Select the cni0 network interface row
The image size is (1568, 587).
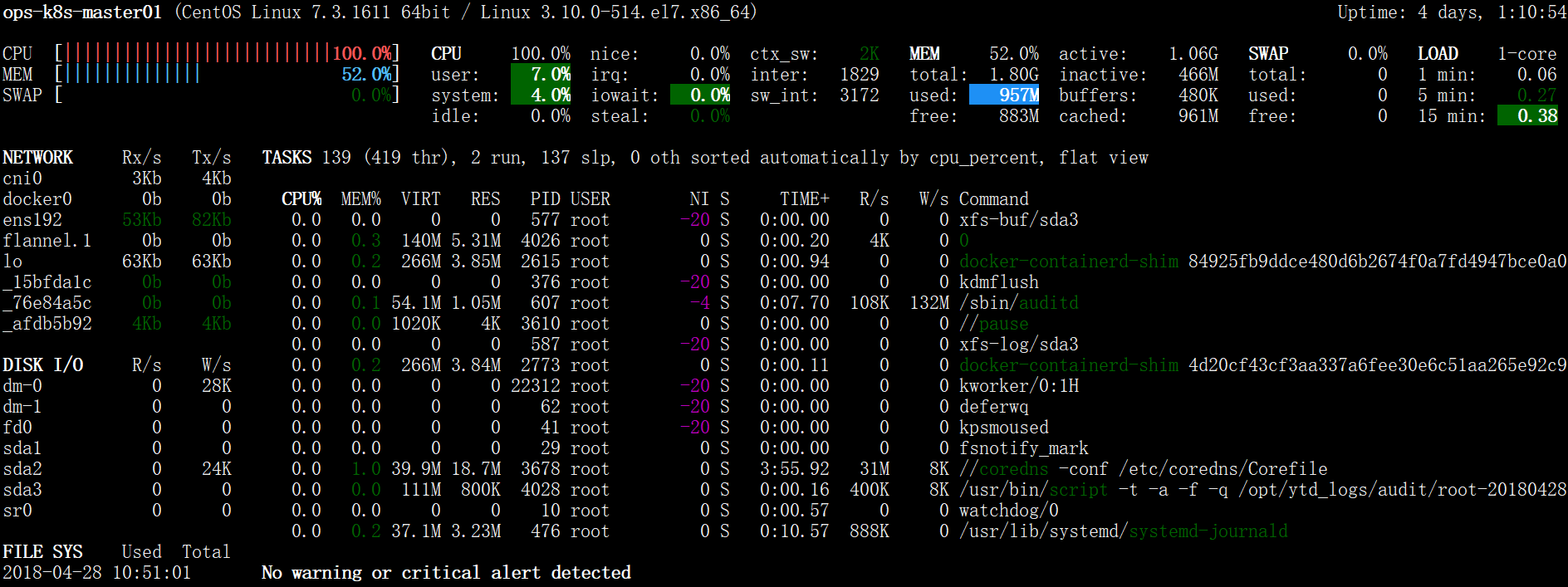point(117,179)
